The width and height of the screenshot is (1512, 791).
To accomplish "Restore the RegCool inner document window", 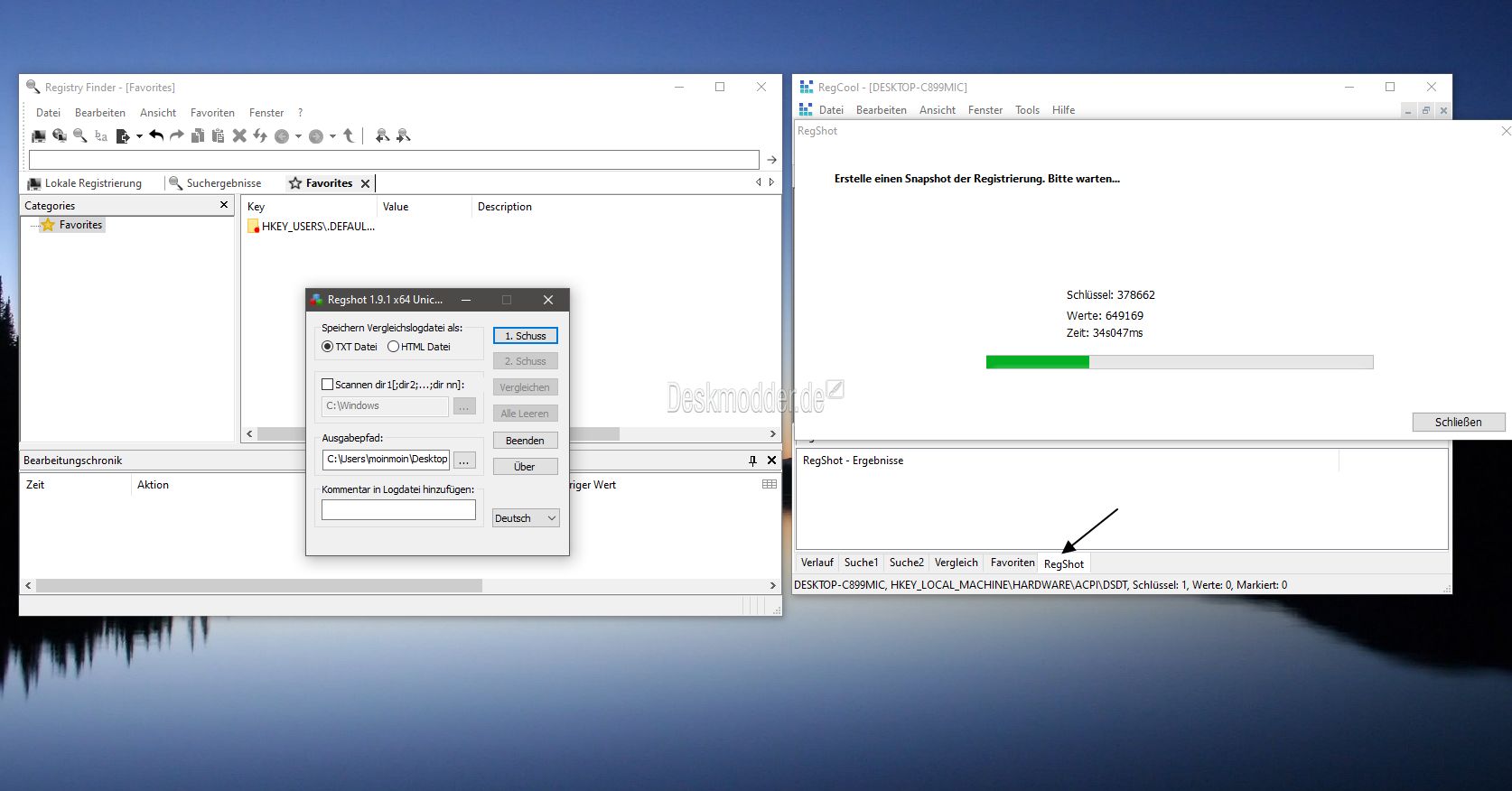I will point(1426,110).
